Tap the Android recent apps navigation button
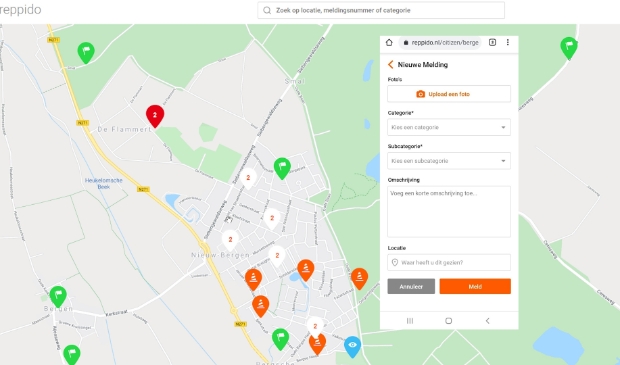This screenshot has width=620, height=365. tap(410, 321)
